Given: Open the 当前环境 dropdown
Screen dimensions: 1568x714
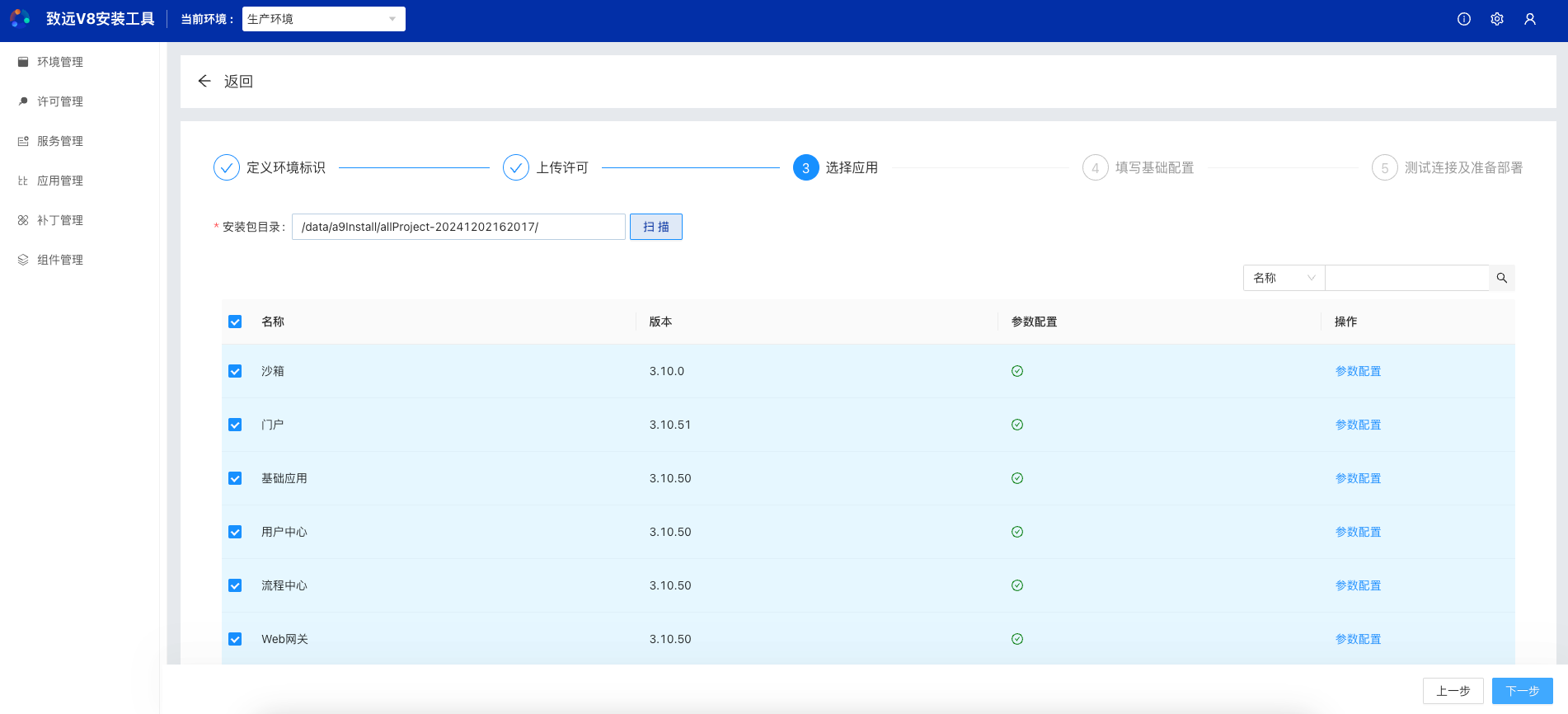Looking at the screenshot, I should click(323, 19).
